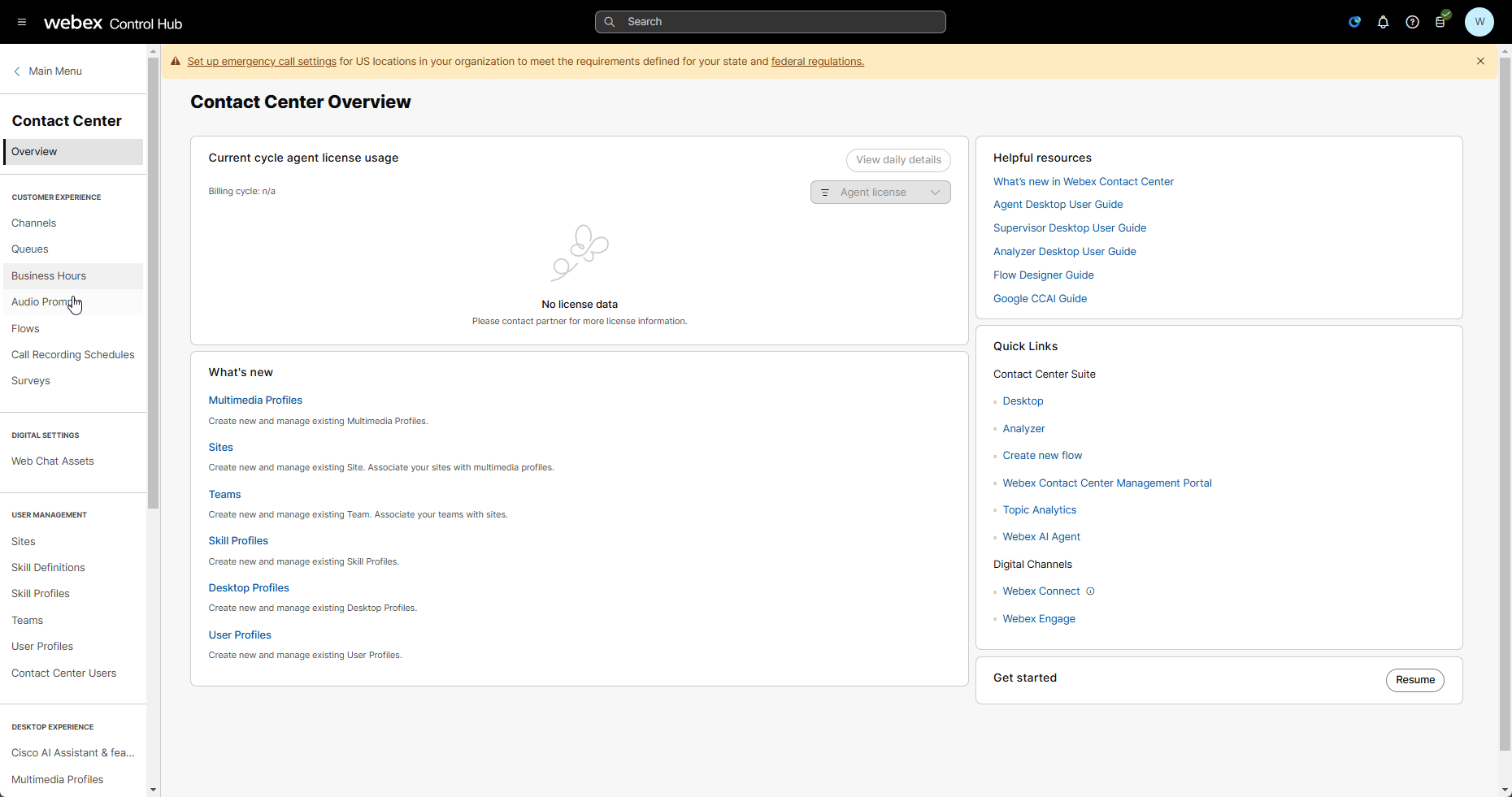Dismiss the emergency call settings banner
The image size is (1512, 797).
[1480, 61]
